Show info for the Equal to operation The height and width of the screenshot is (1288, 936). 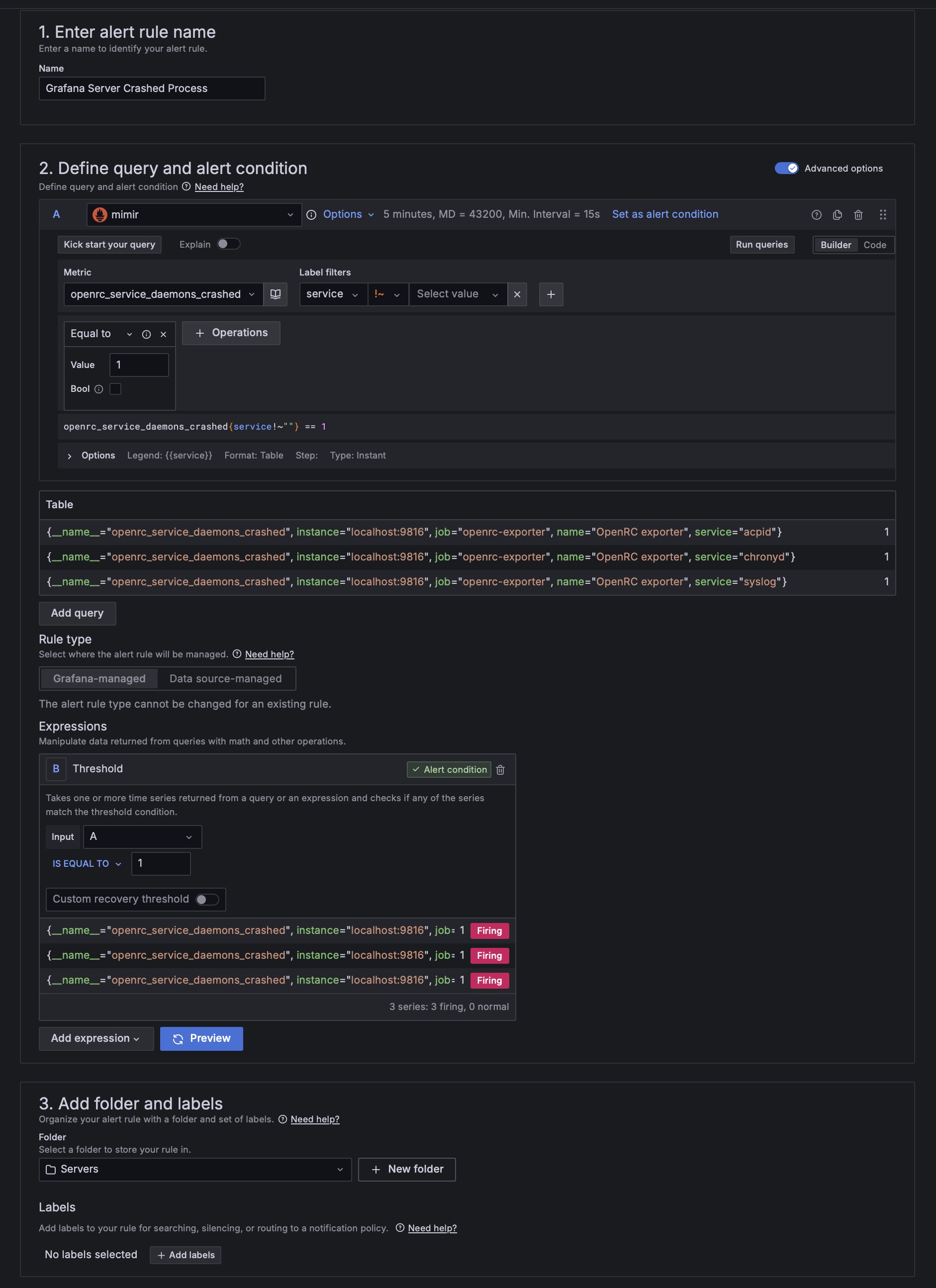point(147,335)
